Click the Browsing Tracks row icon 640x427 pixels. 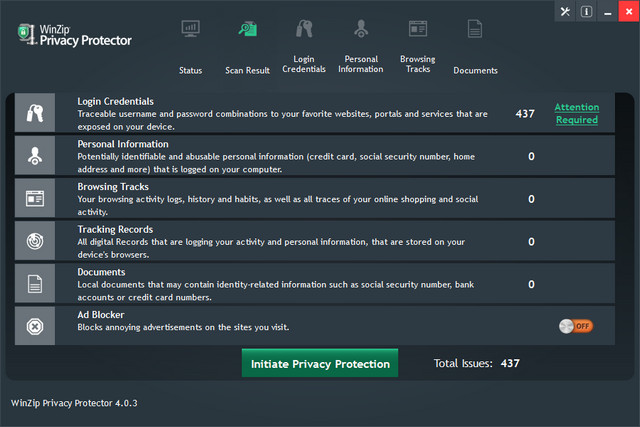coord(35,198)
